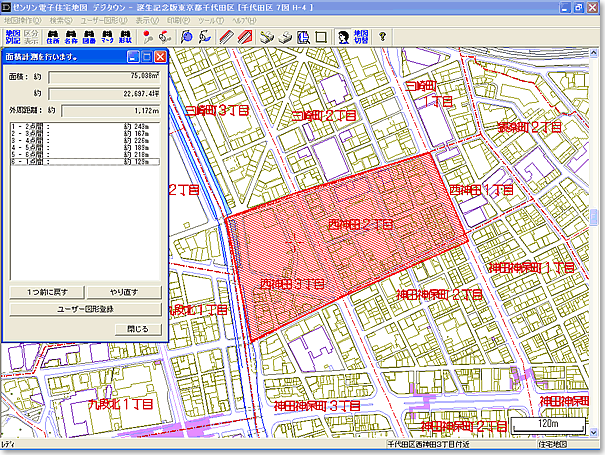Open the 検索(S) menu

[59, 20]
